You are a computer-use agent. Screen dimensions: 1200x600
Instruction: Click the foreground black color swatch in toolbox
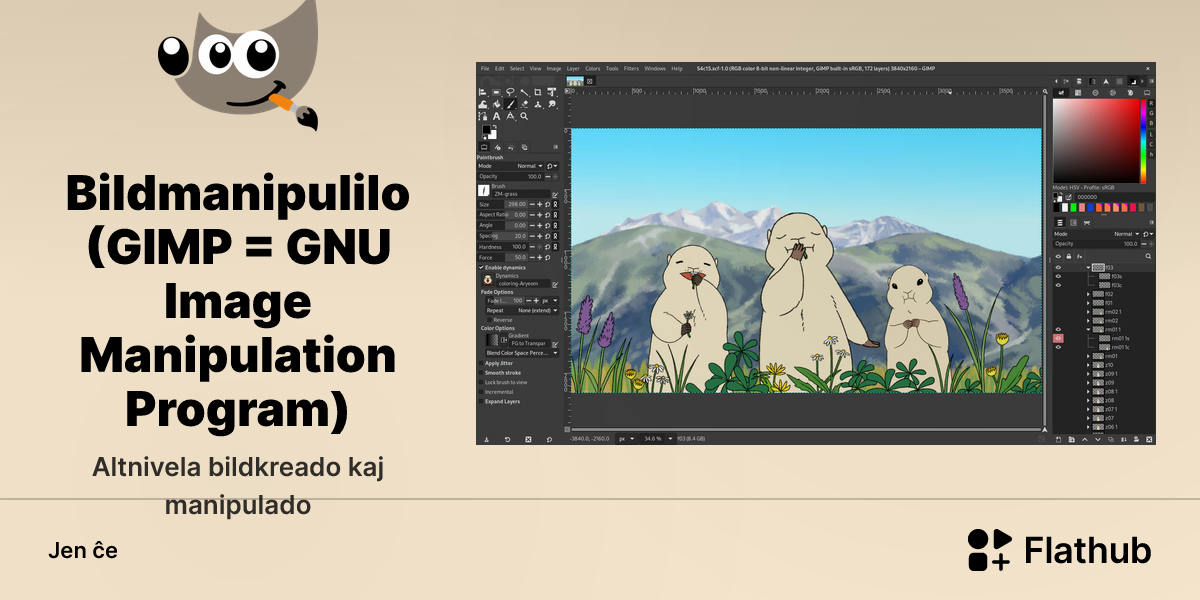(x=486, y=129)
